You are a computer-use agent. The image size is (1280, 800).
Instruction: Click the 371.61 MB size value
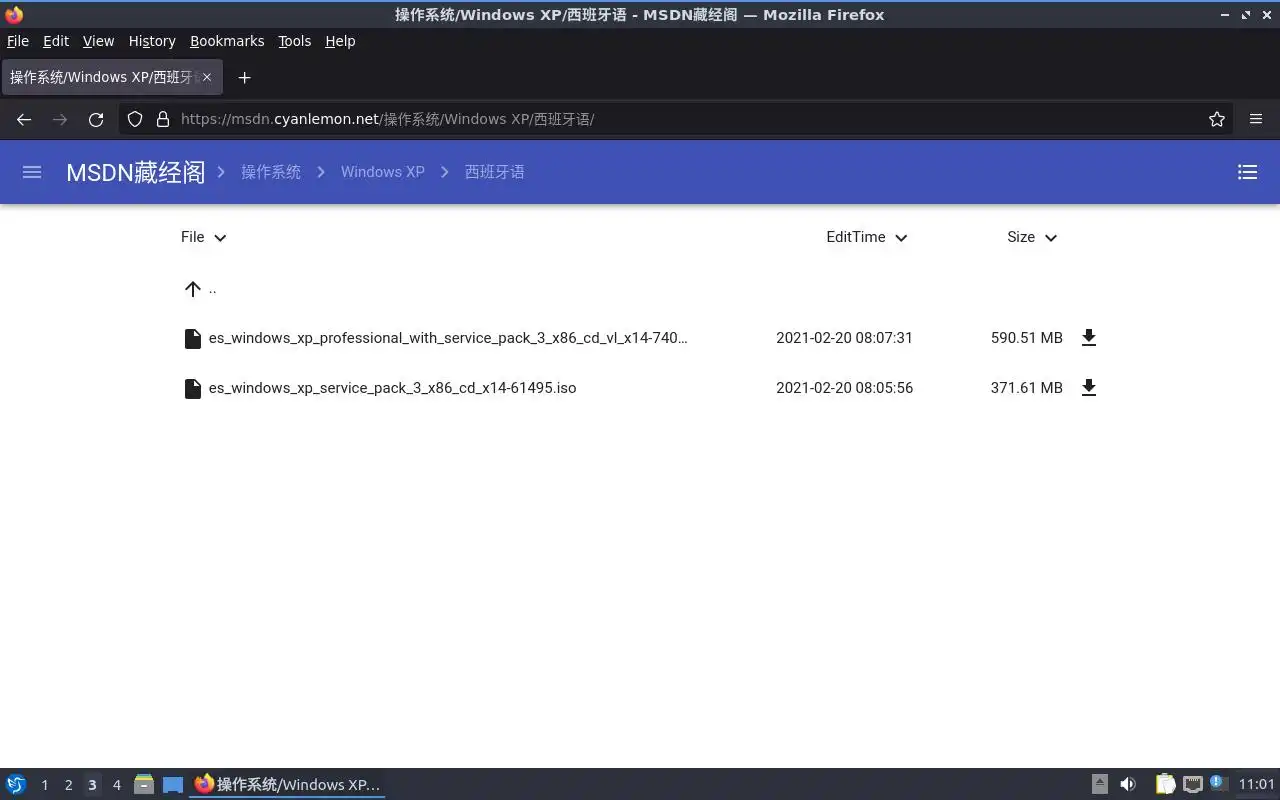(1027, 388)
